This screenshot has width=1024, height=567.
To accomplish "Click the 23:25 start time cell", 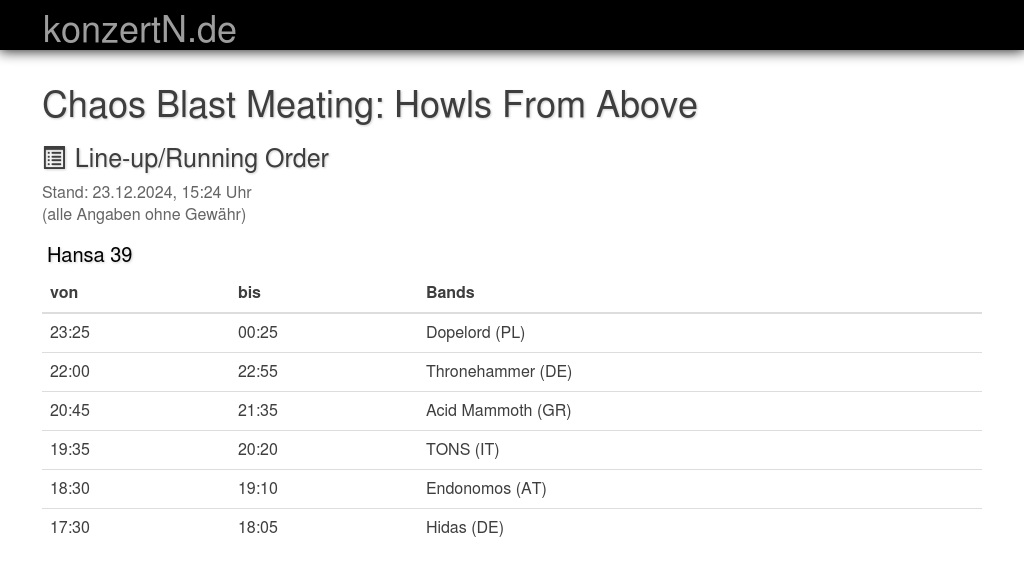I will point(70,332).
